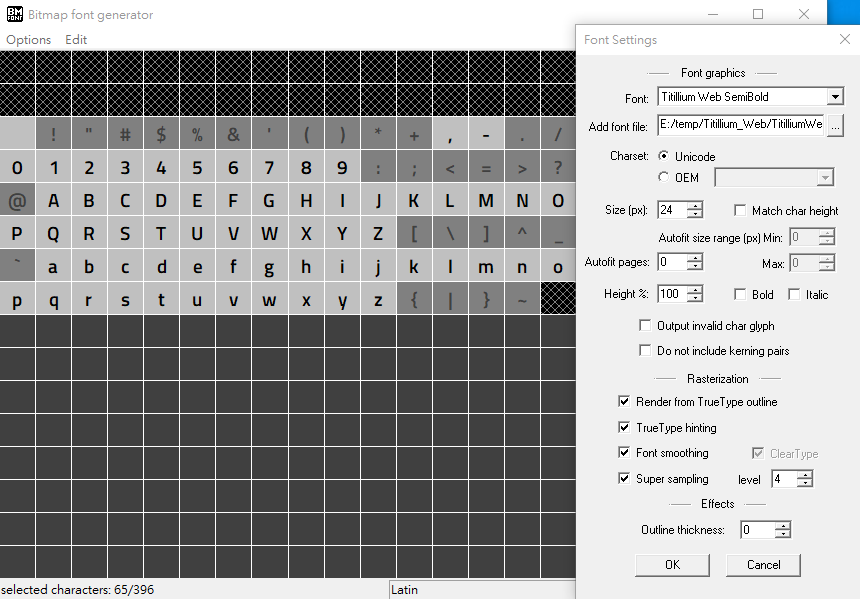Screen dimensions: 860x599
Task: Uncheck Super sampling
Action: [x=624, y=478]
